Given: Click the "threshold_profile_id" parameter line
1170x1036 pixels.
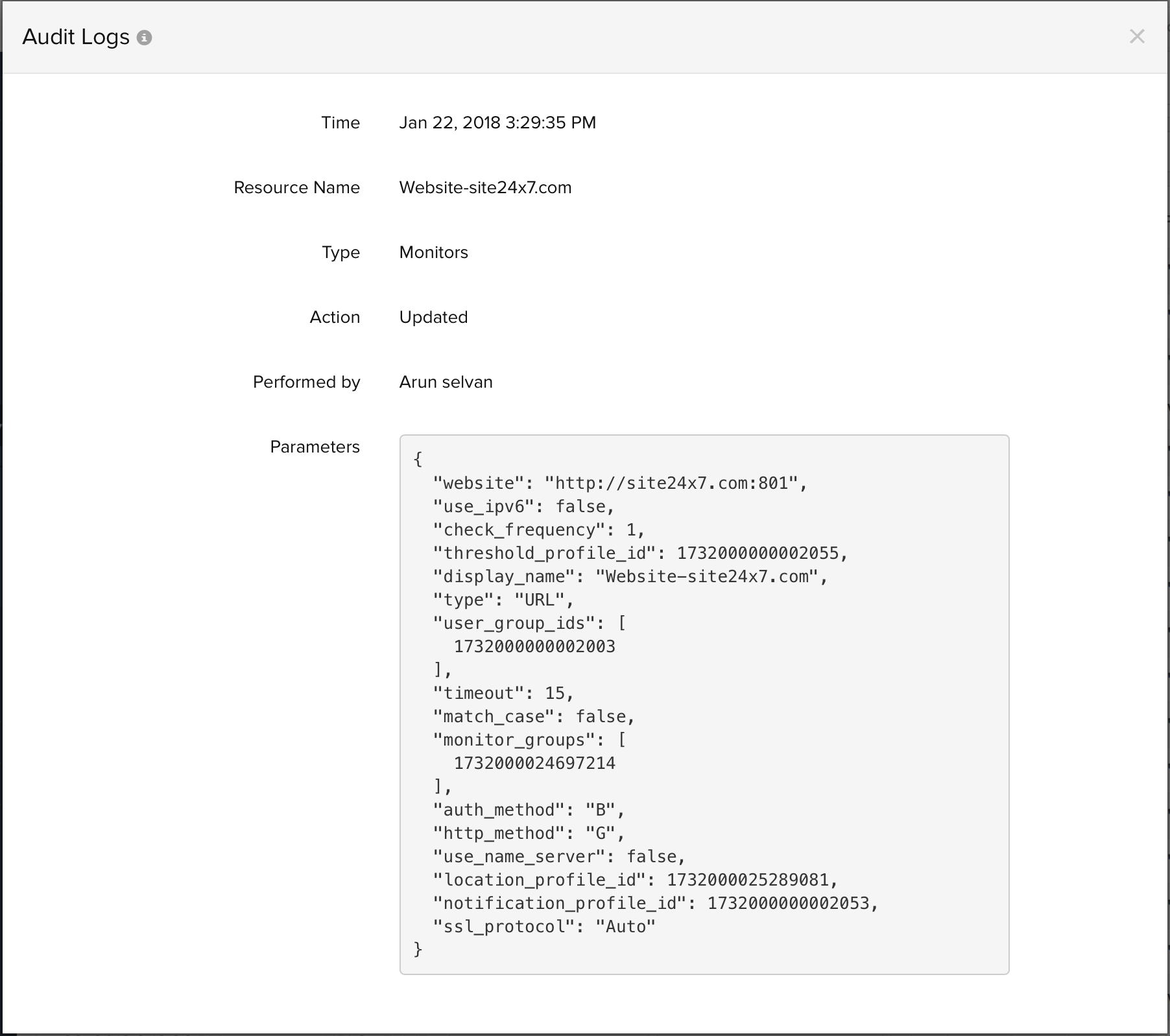Looking at the screenshot, I should point(639,553).
